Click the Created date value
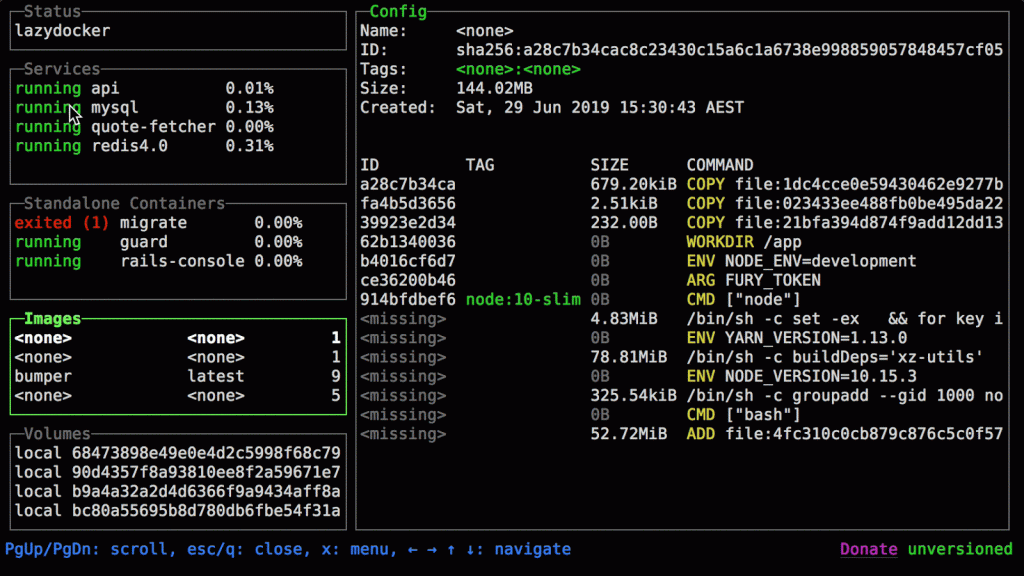The image size is (1024, 576). 600,107
